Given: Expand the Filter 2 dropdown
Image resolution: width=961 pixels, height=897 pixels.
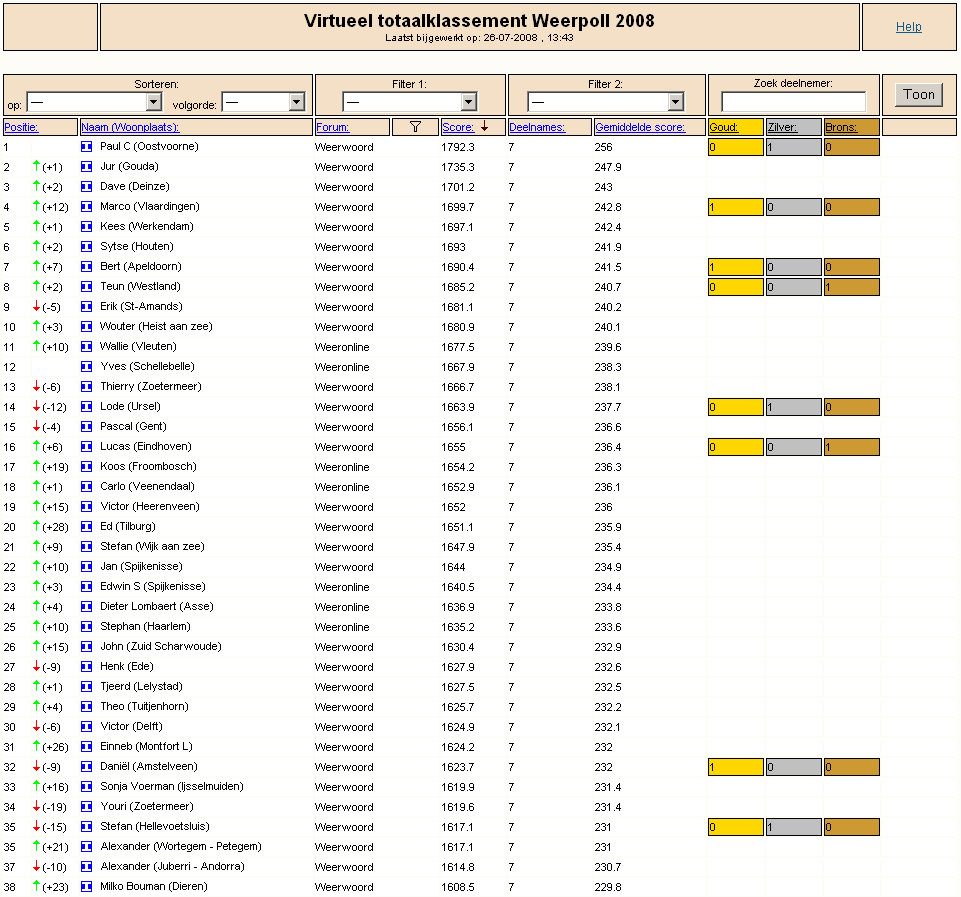Looking at the screenshot, I should 606,102.
